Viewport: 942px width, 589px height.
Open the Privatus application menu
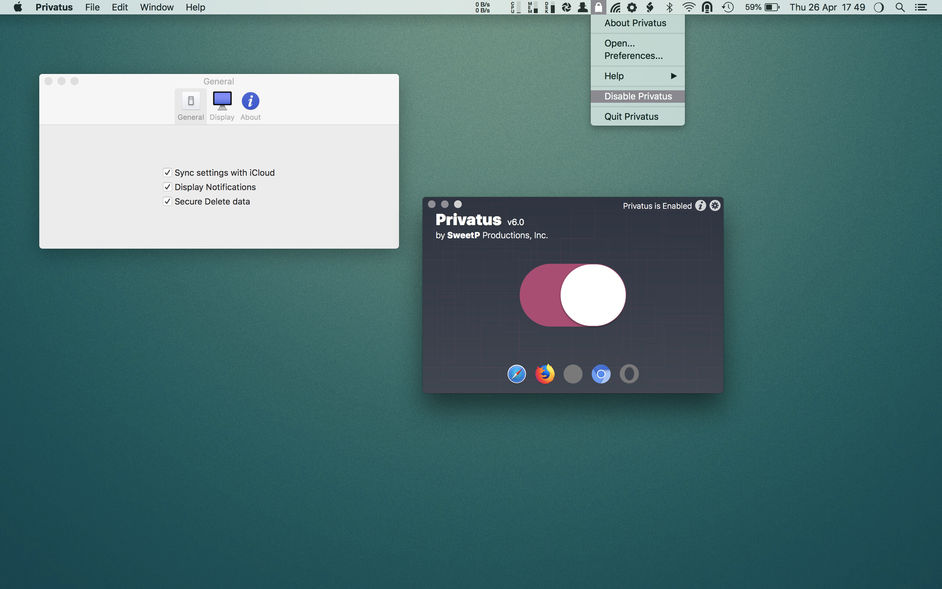[54, 7]
